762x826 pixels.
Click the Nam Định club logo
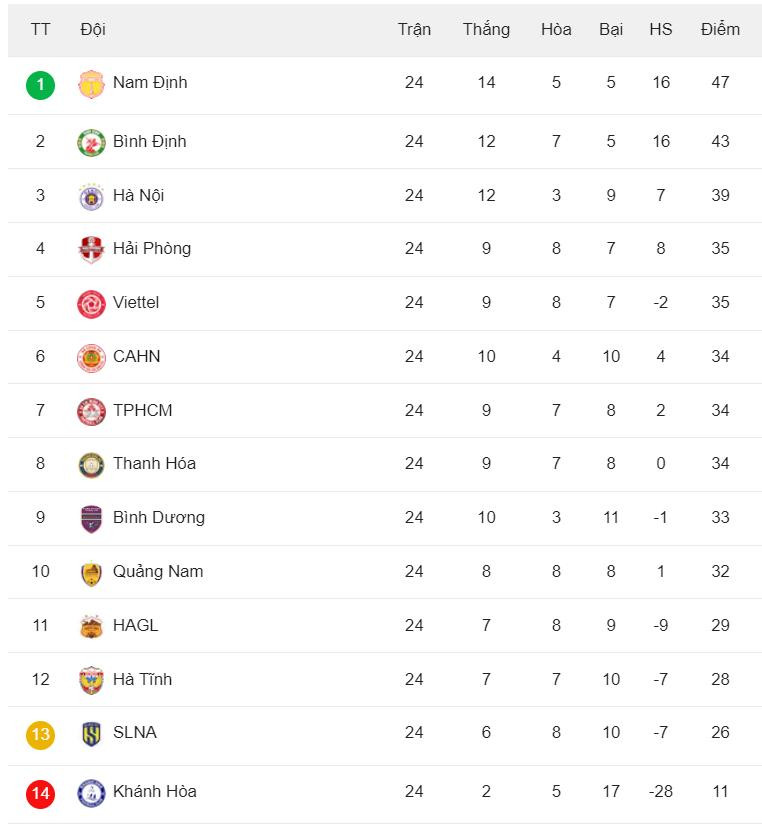pos(91,84)
